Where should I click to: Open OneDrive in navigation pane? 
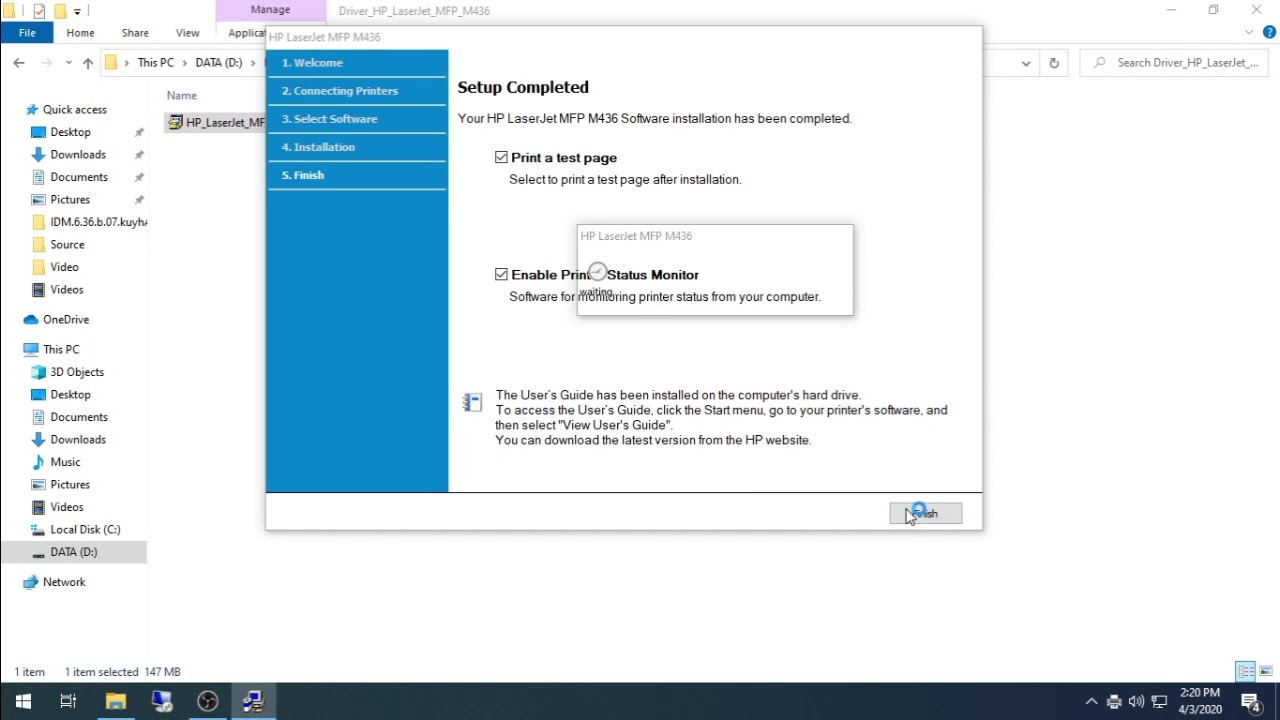coord(66,320)
